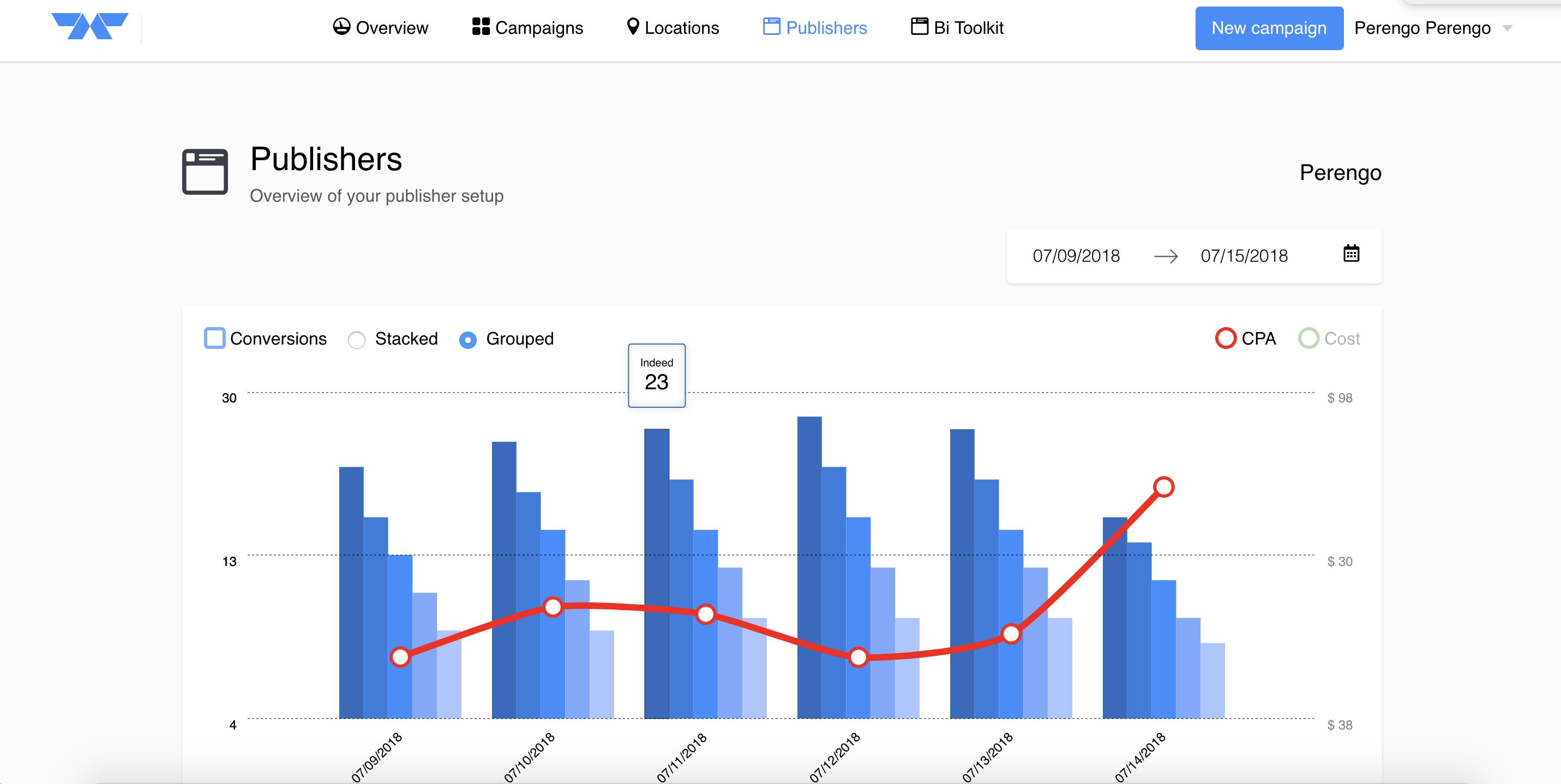Toggle the Cost line series
Screen dimensions: 1561x784
tap(1308, 338)
